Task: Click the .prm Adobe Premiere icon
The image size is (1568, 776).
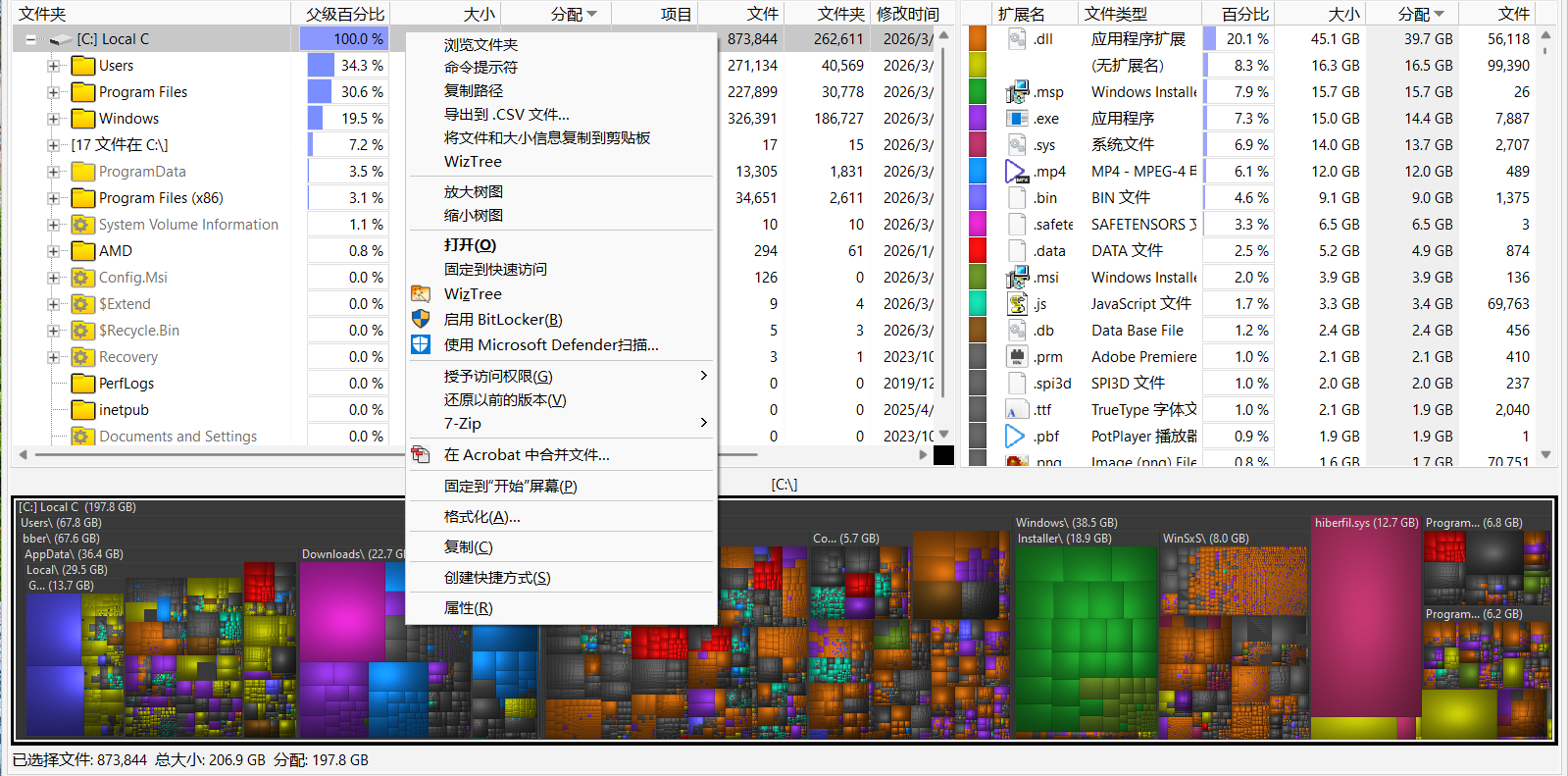Action: [1017, 356]
